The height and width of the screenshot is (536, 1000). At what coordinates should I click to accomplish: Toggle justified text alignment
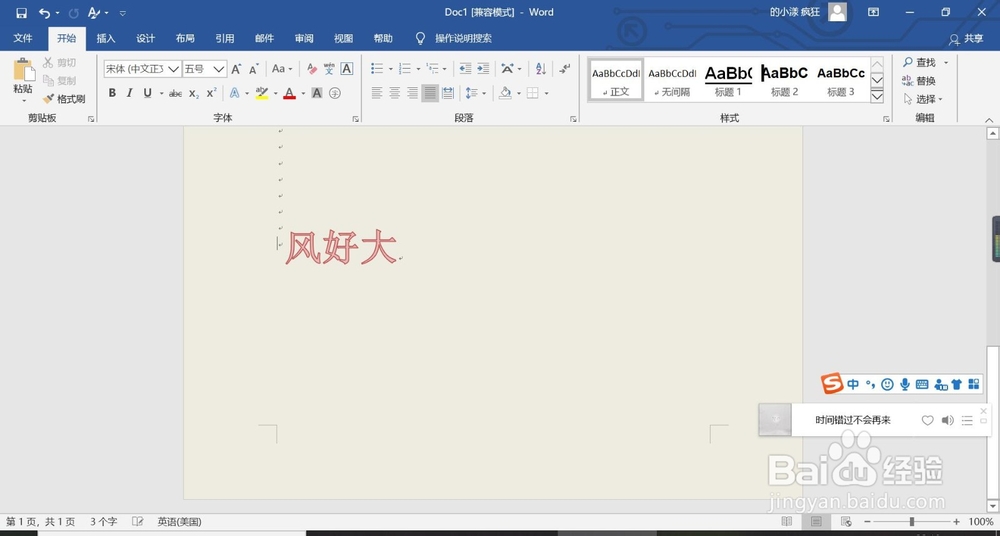tap(430, 93)
